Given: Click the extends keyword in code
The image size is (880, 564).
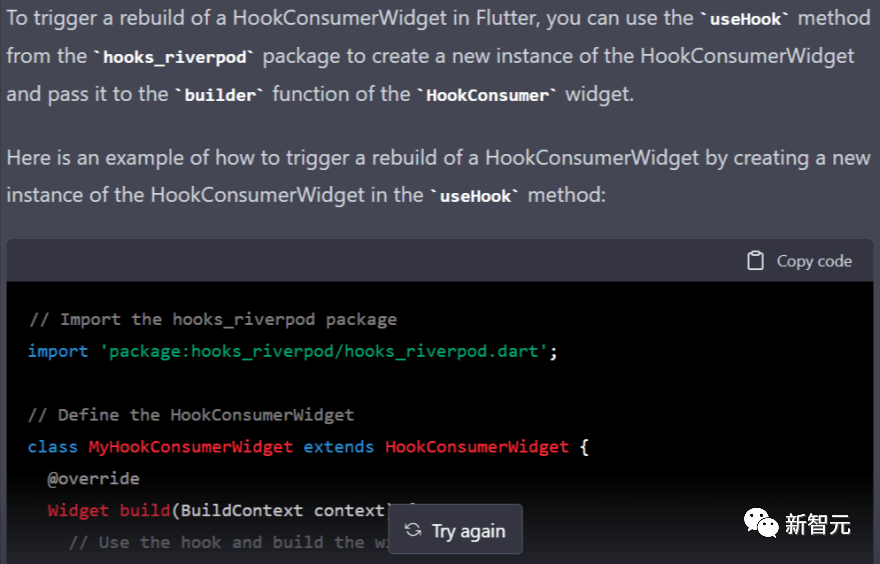Looking at the screenshot, I should click(x=338, y=447).
